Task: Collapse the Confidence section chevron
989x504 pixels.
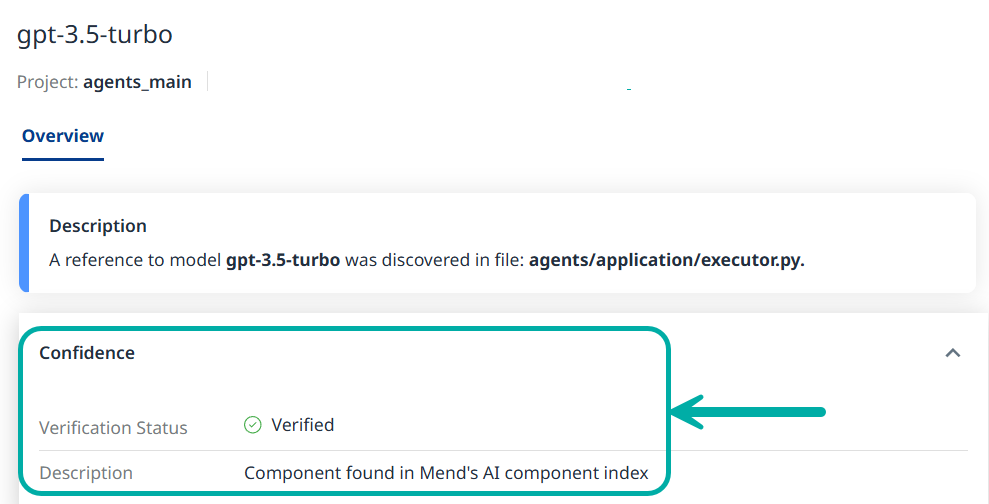Action: click(x=952, y=353)
